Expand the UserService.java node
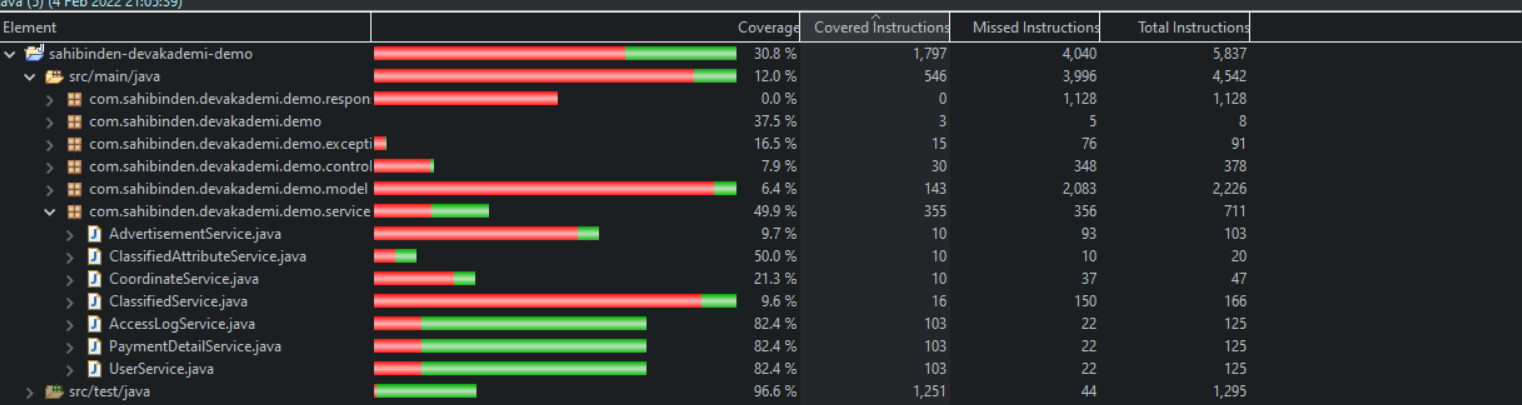1522x405 pixels. pos(69,369)
